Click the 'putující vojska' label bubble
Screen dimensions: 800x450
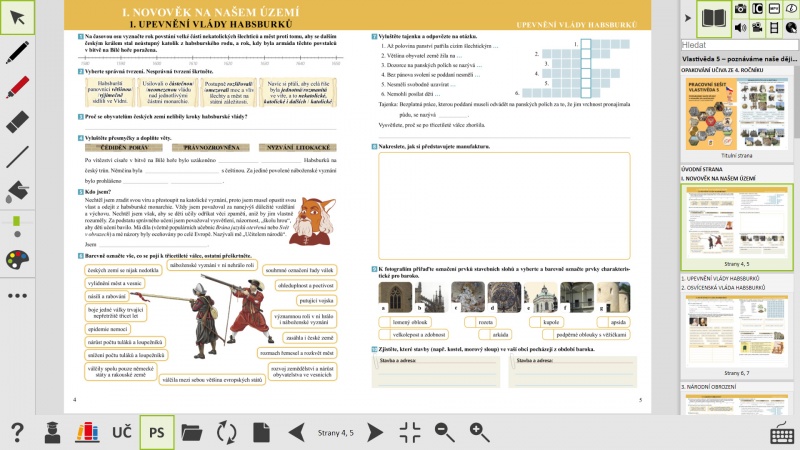(x=316, y=301)
